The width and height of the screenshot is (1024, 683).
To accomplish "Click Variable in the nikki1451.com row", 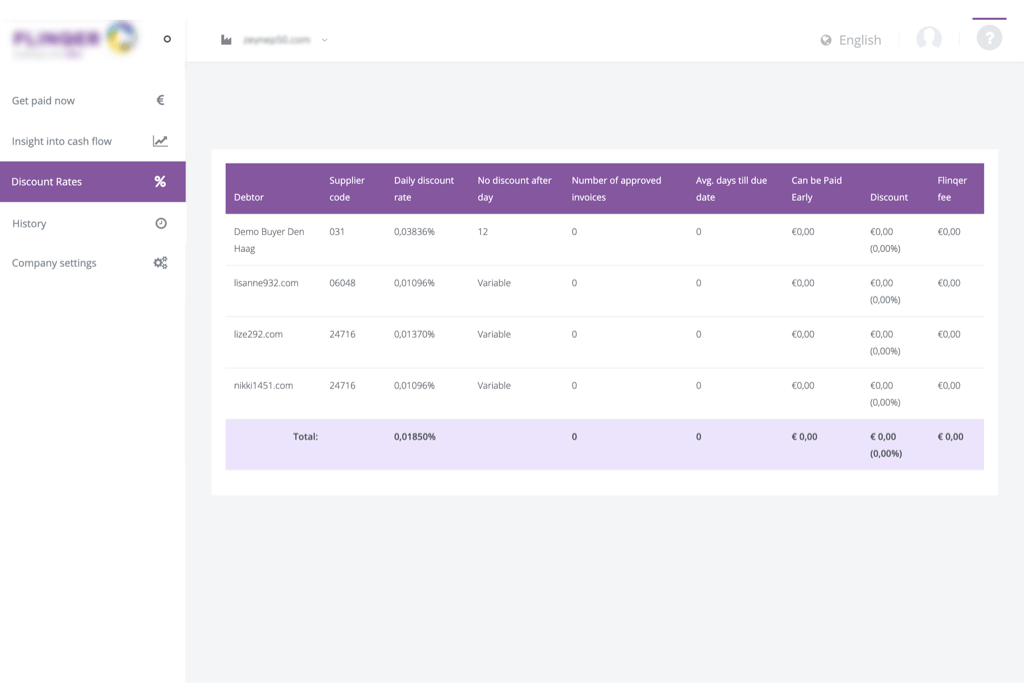I will (x=494, y=385).
